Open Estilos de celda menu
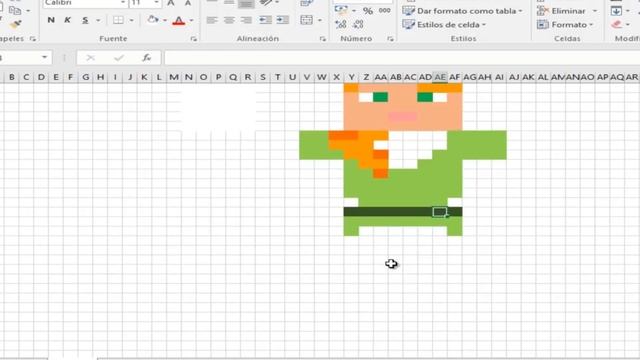640x360 pixels. (x=444, y=25)
